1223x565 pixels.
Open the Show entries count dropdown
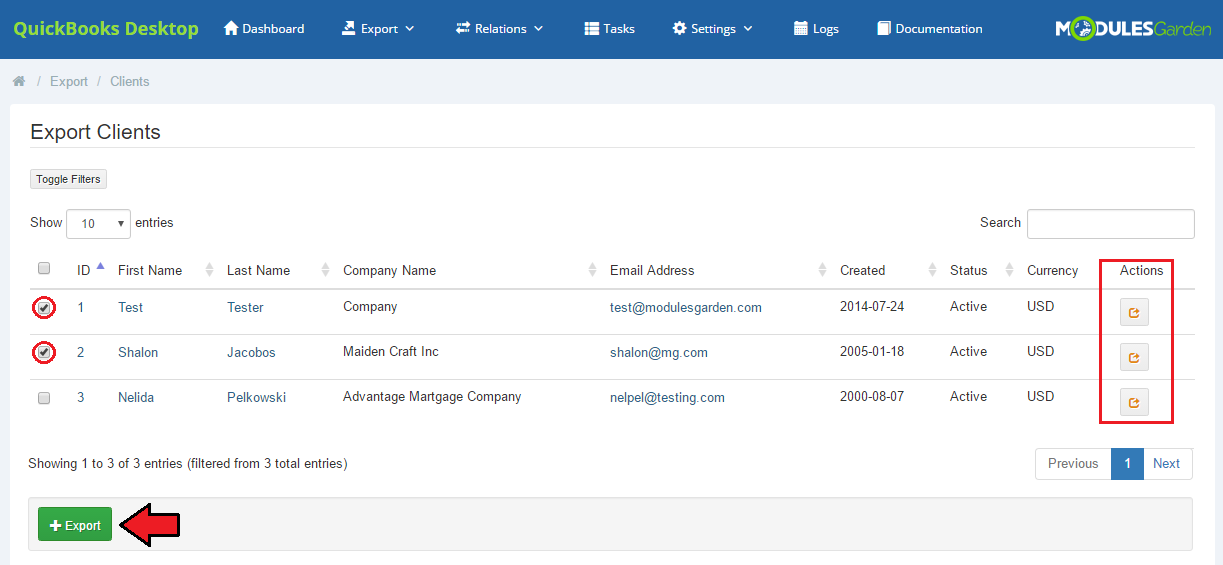click(98, 223)
